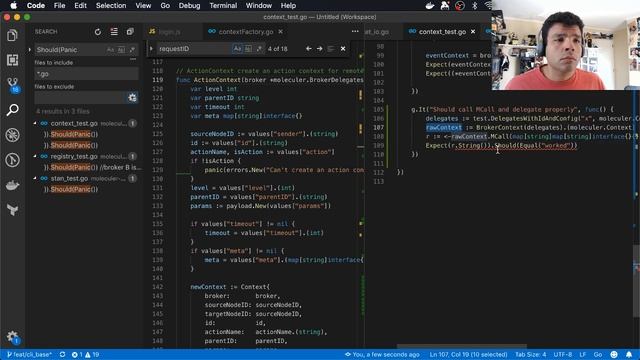The image size is (640, 360).
Task: Open the Search view magnifier icon
Action: tap(13, 110)
